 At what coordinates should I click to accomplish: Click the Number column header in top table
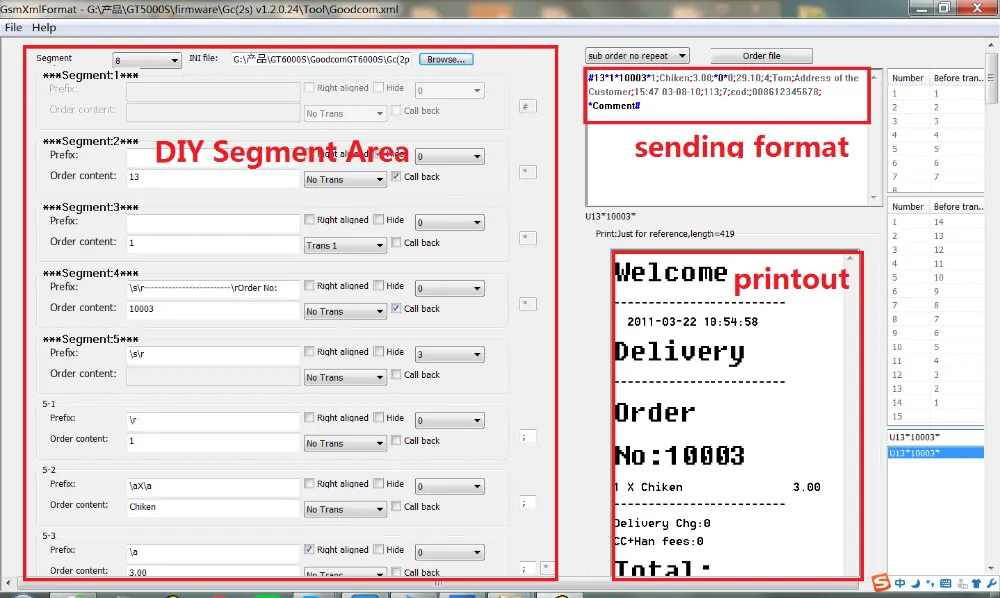click(x=908, y=78)
